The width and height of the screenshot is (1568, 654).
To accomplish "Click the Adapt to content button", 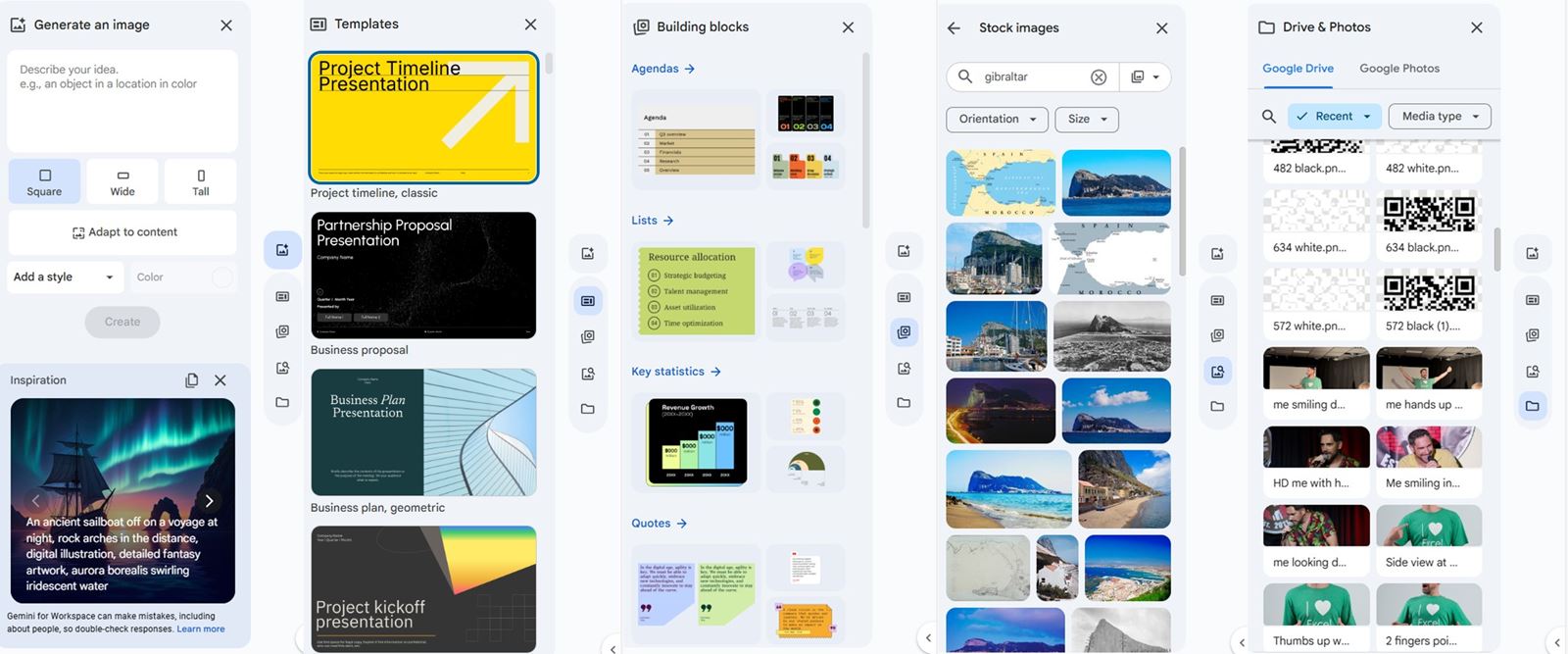I will (122, 232).
